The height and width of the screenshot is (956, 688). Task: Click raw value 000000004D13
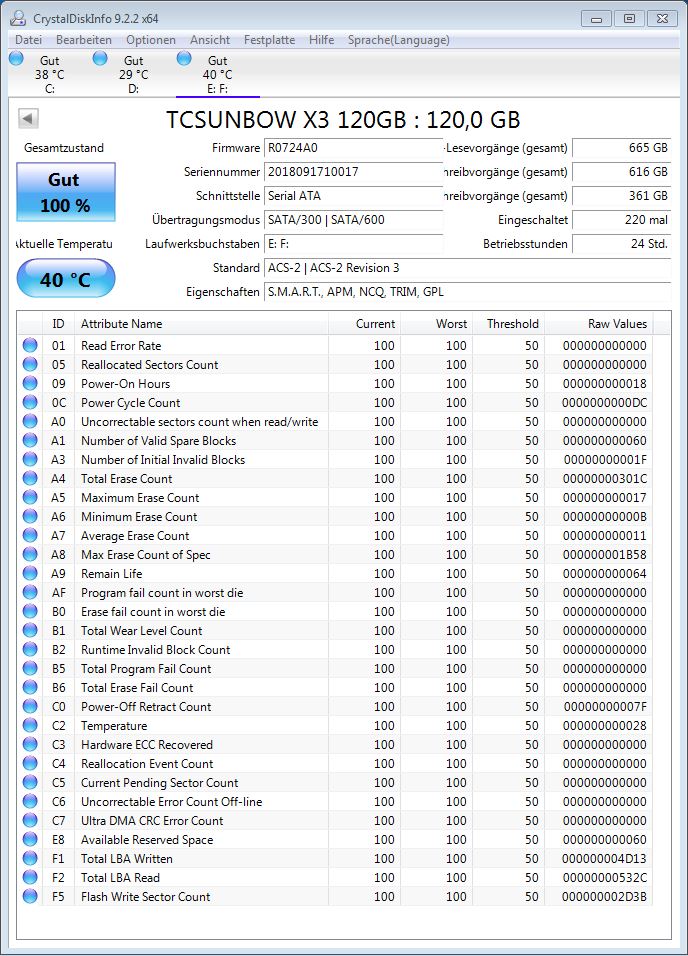click(604, 858)
